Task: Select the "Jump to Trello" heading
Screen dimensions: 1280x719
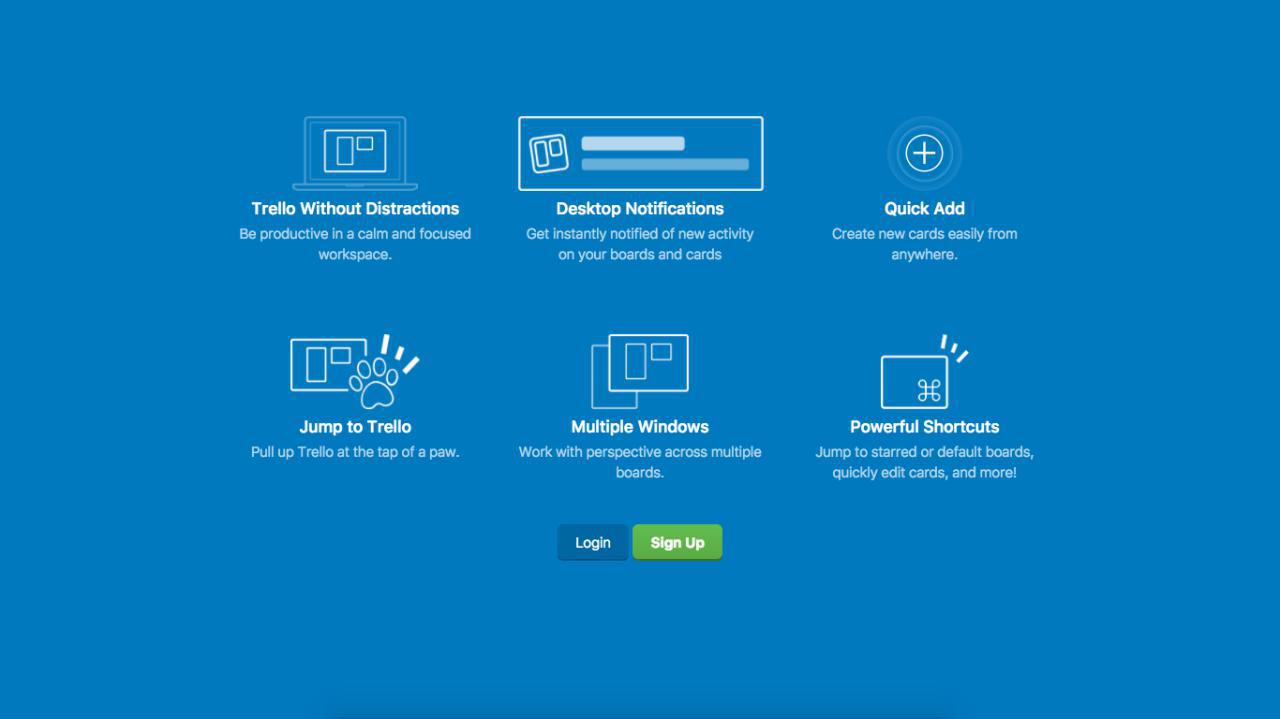Action: (355, 426)
